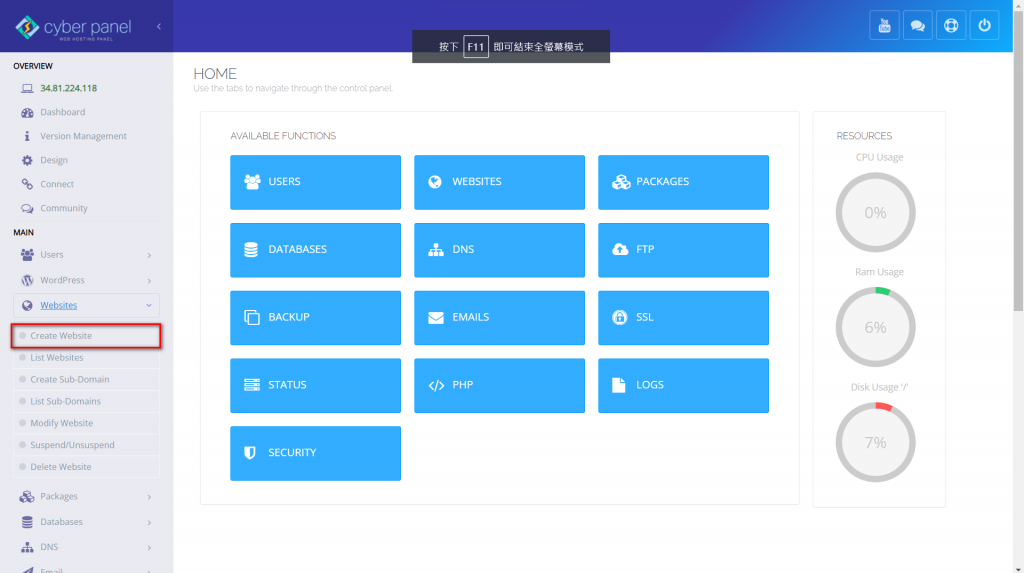Open the USERS function tile

[315, 182]
